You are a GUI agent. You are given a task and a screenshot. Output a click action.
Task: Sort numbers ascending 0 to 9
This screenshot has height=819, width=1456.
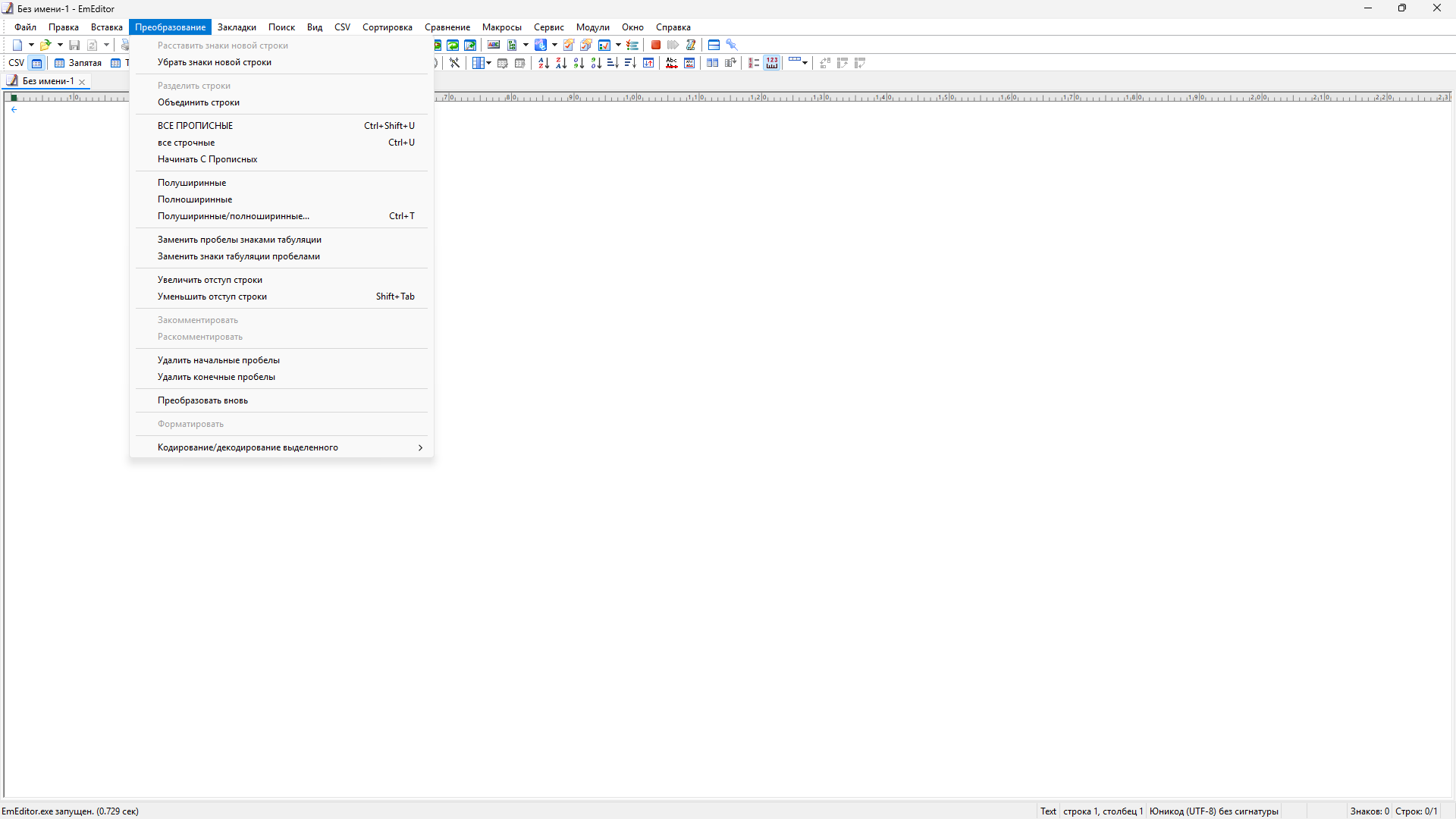[579, 64]
